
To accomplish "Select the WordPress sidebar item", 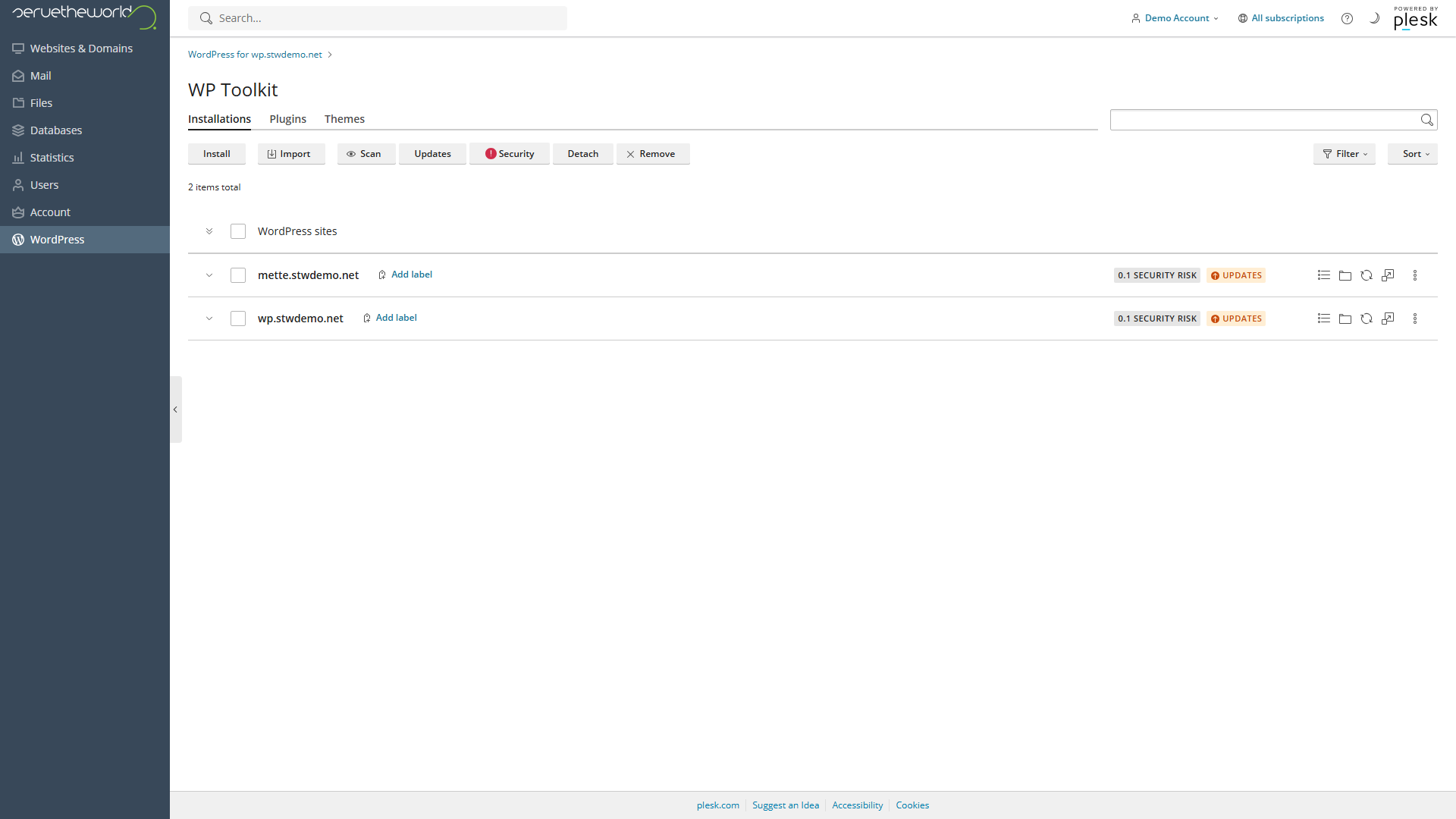I will 85,240.
